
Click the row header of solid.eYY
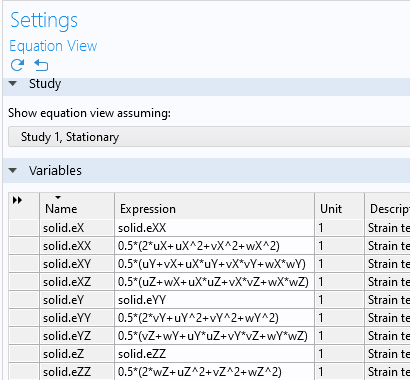click(x=24, y=318)
